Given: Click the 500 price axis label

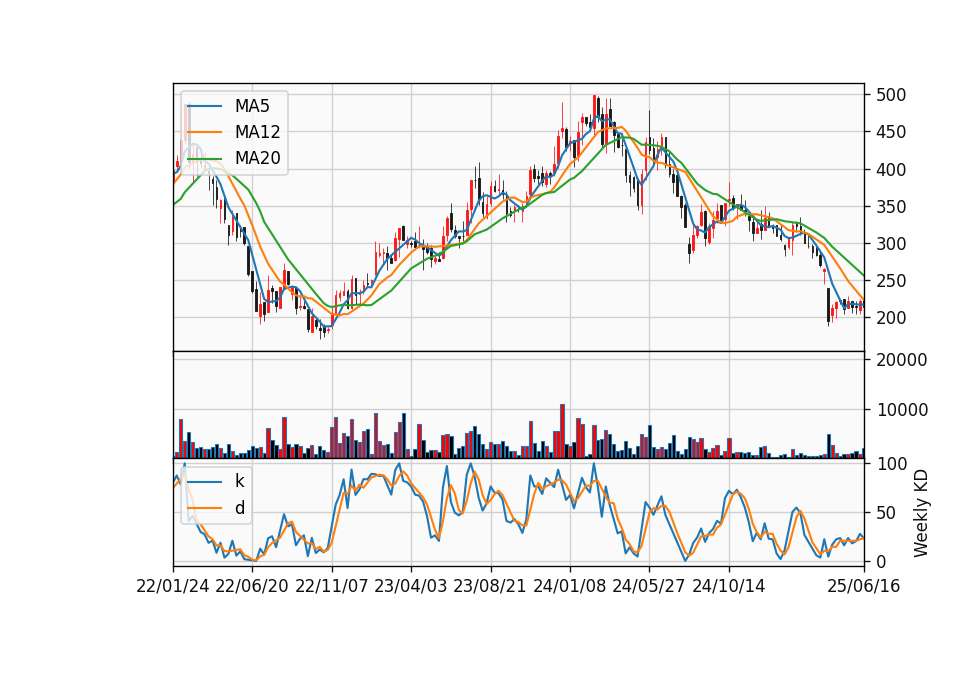Looking at the screenshot, I should [x=891, y=95].
